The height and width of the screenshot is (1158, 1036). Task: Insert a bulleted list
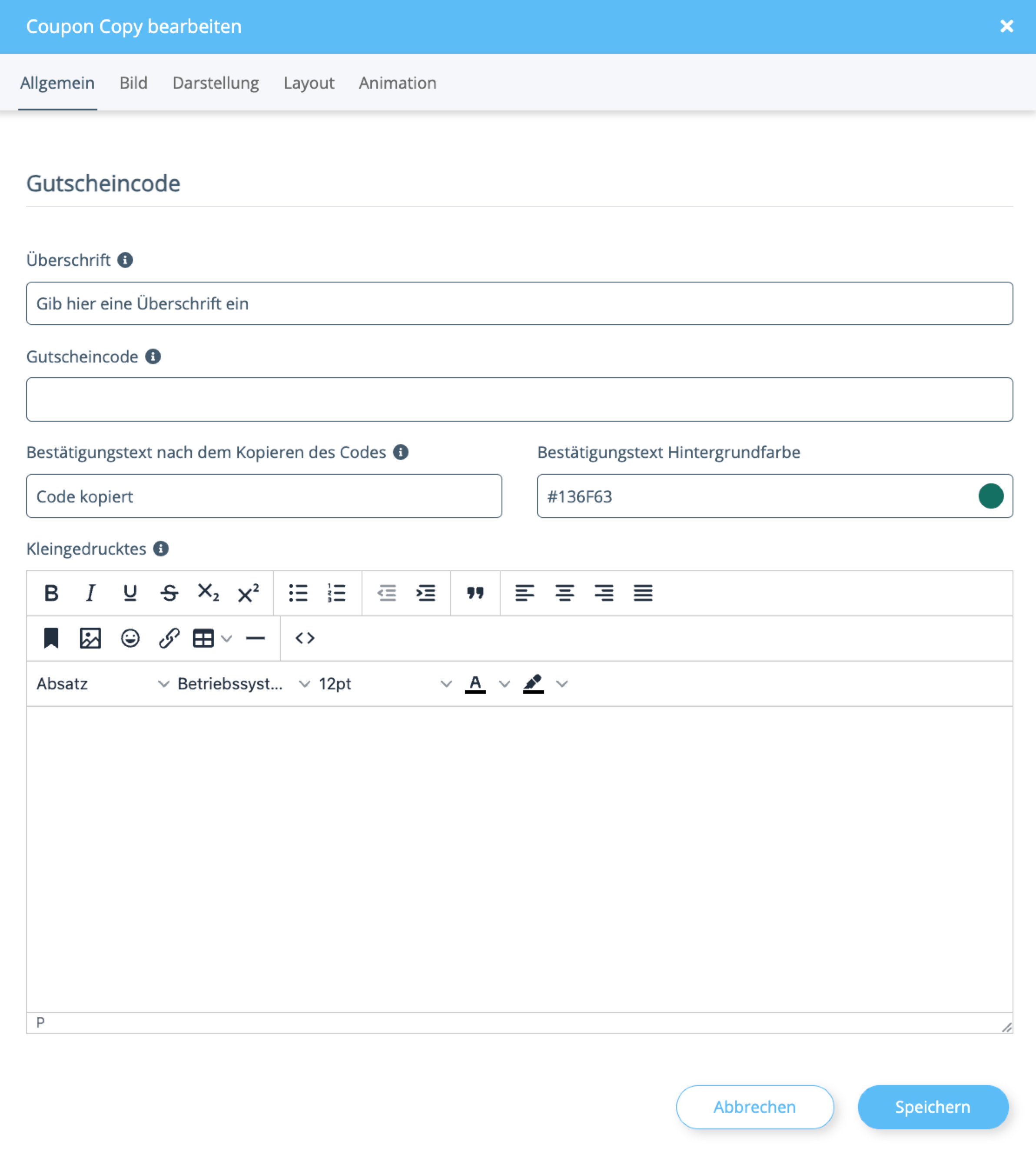click(298, 592)
